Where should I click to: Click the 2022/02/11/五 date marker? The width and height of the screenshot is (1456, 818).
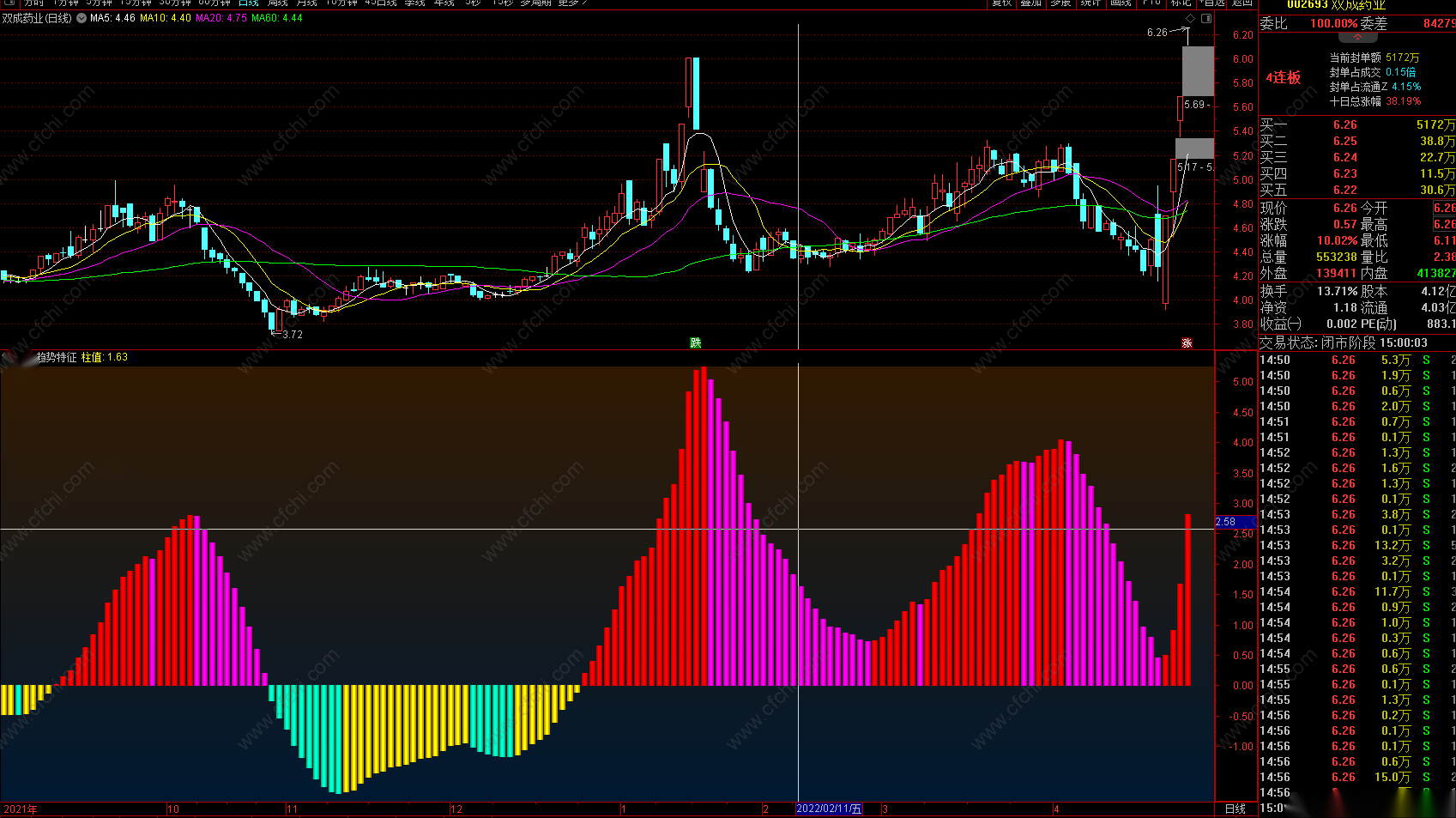(829, 809)
